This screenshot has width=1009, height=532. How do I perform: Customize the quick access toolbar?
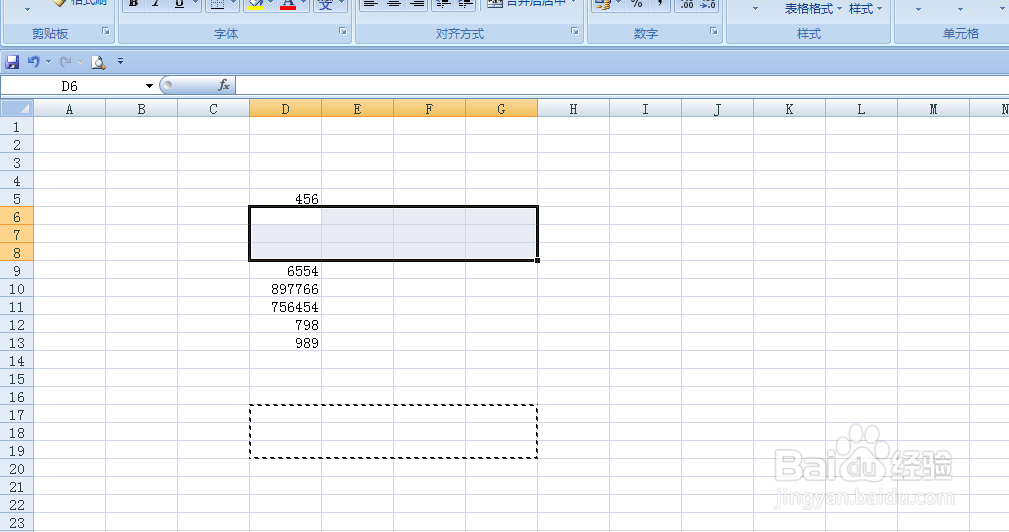(x=120, y=62)
